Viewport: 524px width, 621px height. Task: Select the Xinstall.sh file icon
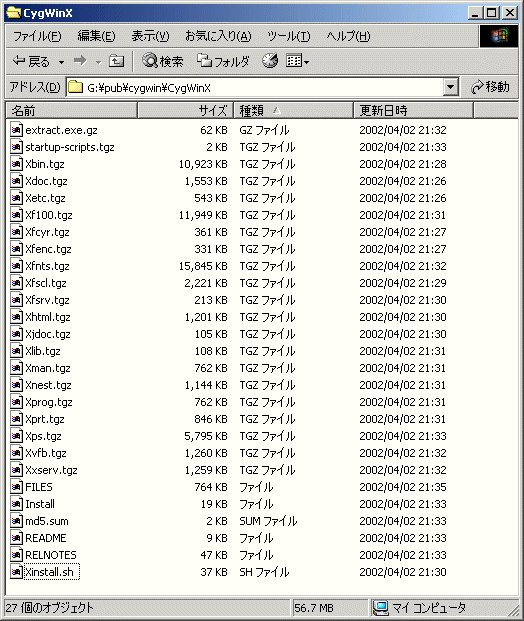point(16,572)
